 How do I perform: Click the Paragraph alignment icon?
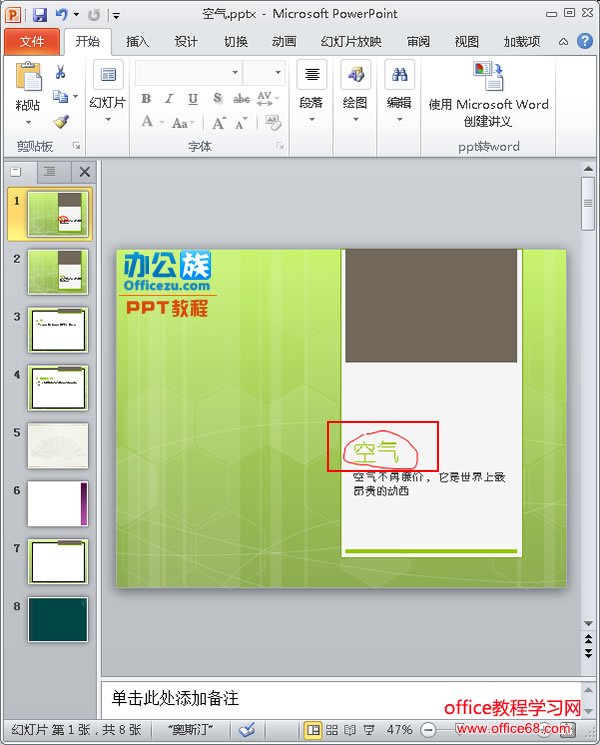click(x=312, y=75)
